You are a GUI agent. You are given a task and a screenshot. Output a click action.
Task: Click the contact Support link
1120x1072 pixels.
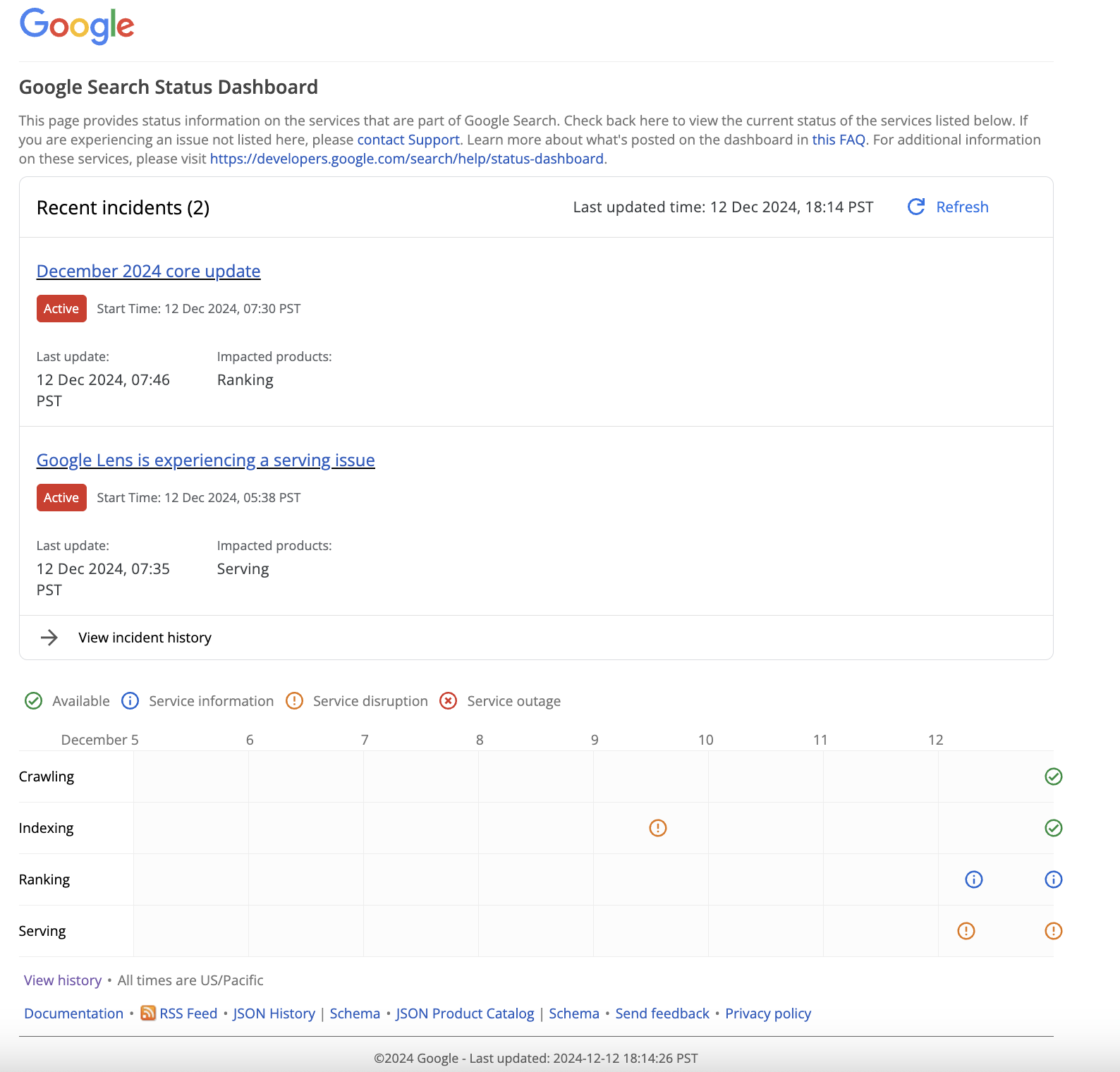(x=408, y=140)
